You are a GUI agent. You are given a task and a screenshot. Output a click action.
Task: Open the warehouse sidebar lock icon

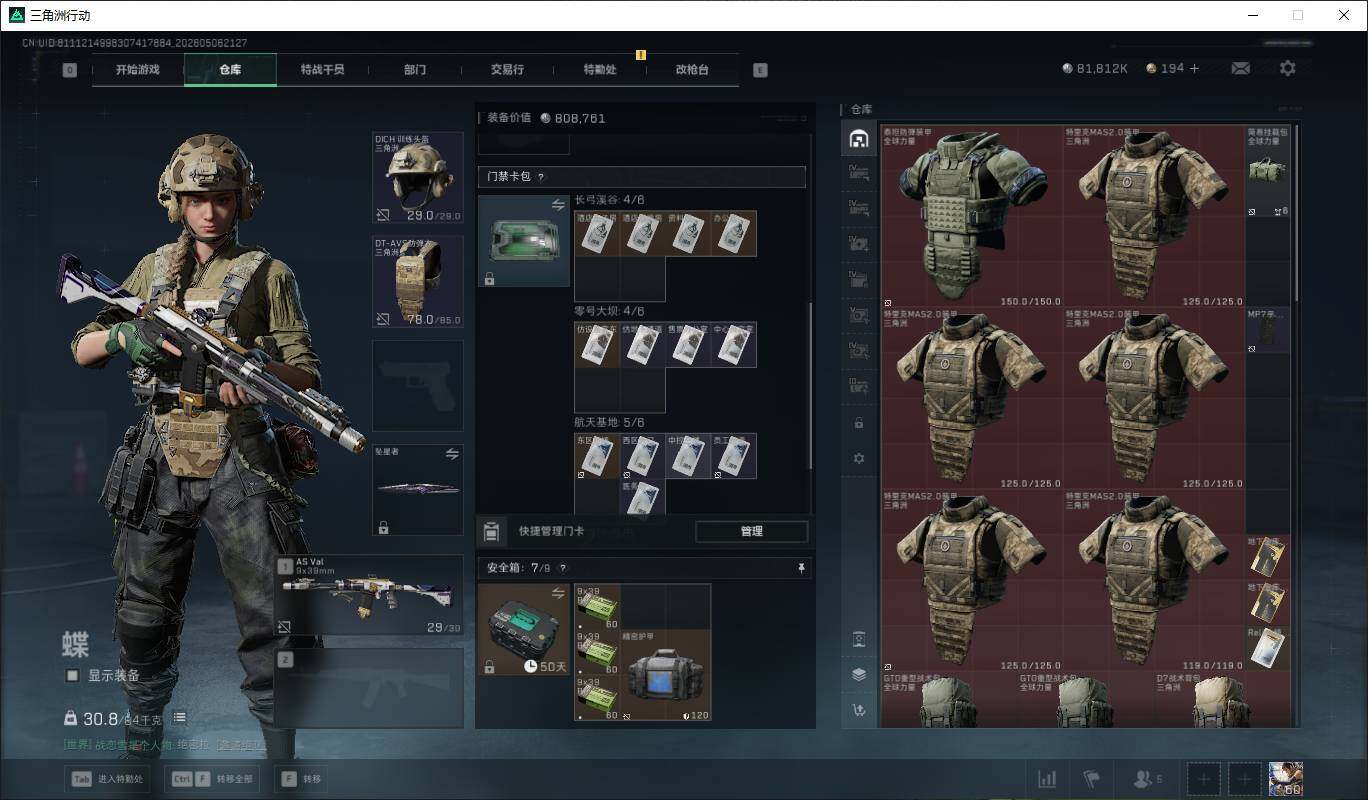coord(858,423)
